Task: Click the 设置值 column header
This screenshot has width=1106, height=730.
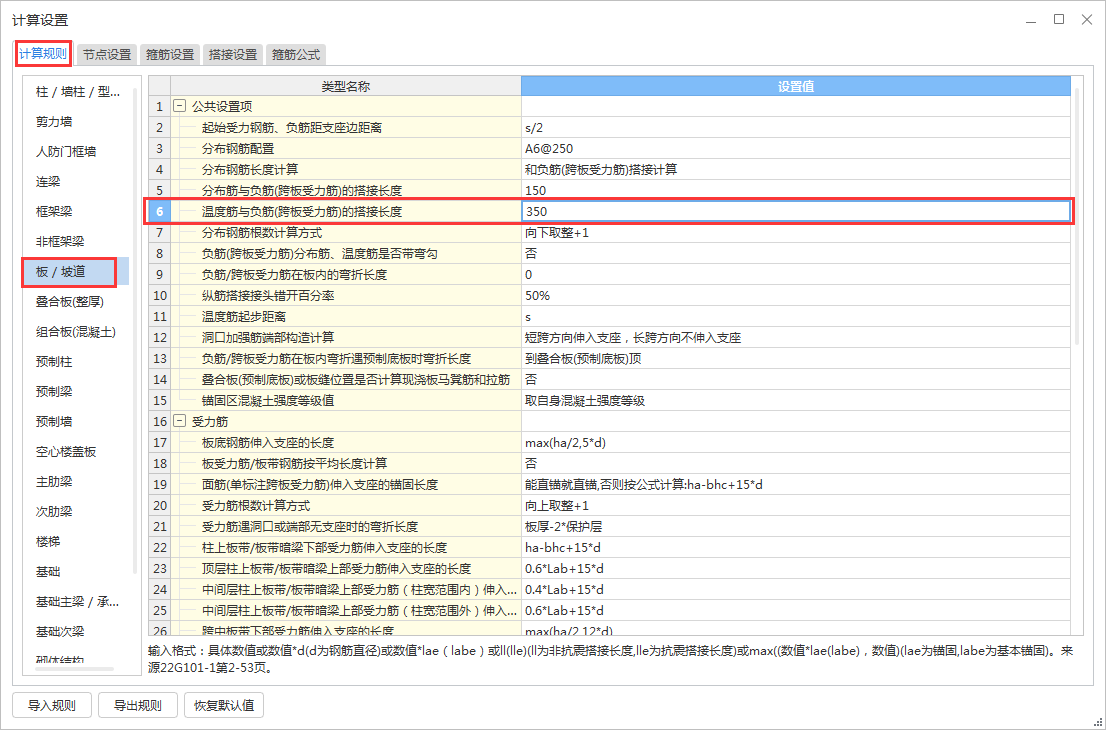Action: tap(796, 86)
